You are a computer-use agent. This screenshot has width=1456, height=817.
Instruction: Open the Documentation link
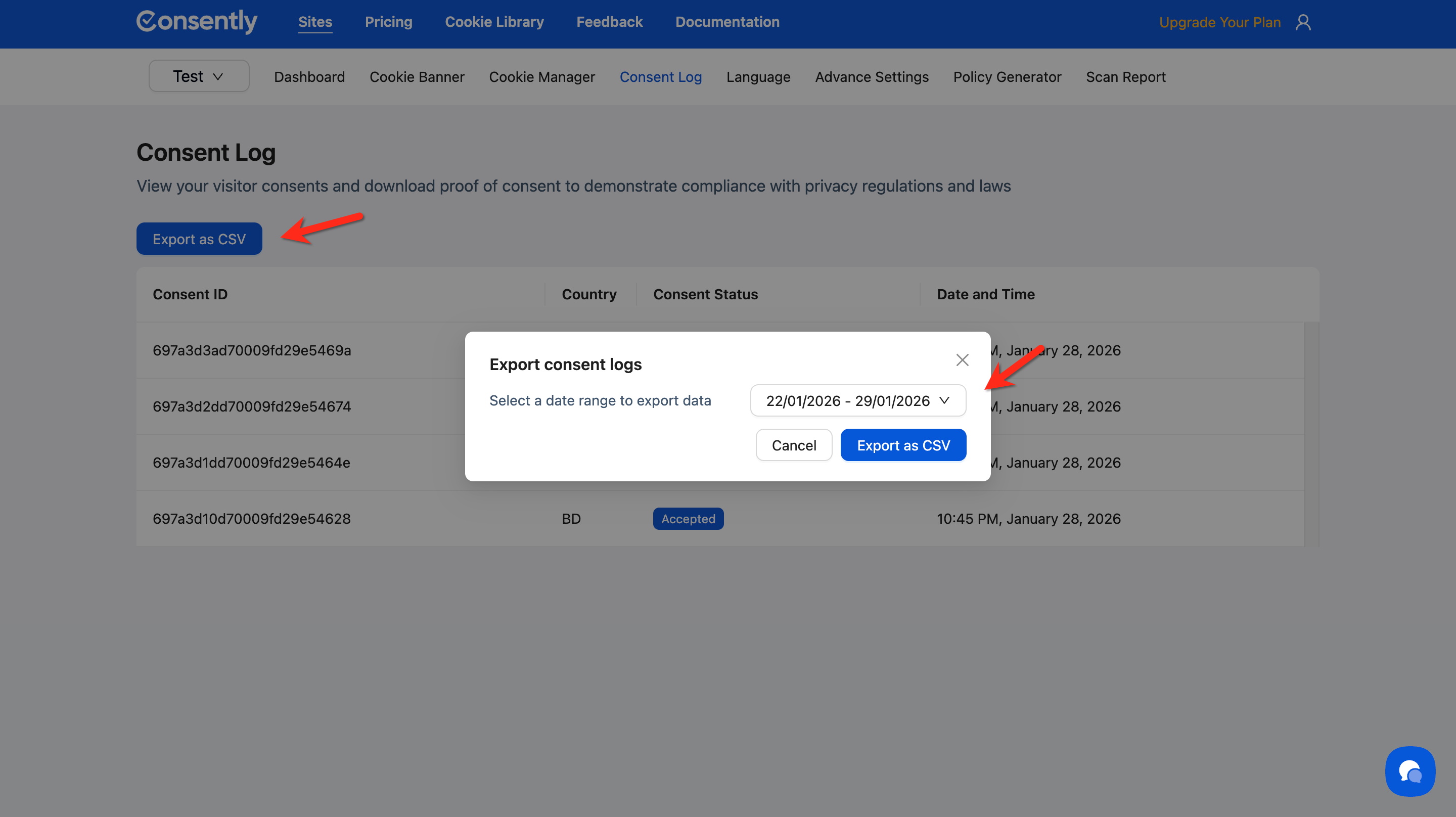pos(727,22)
